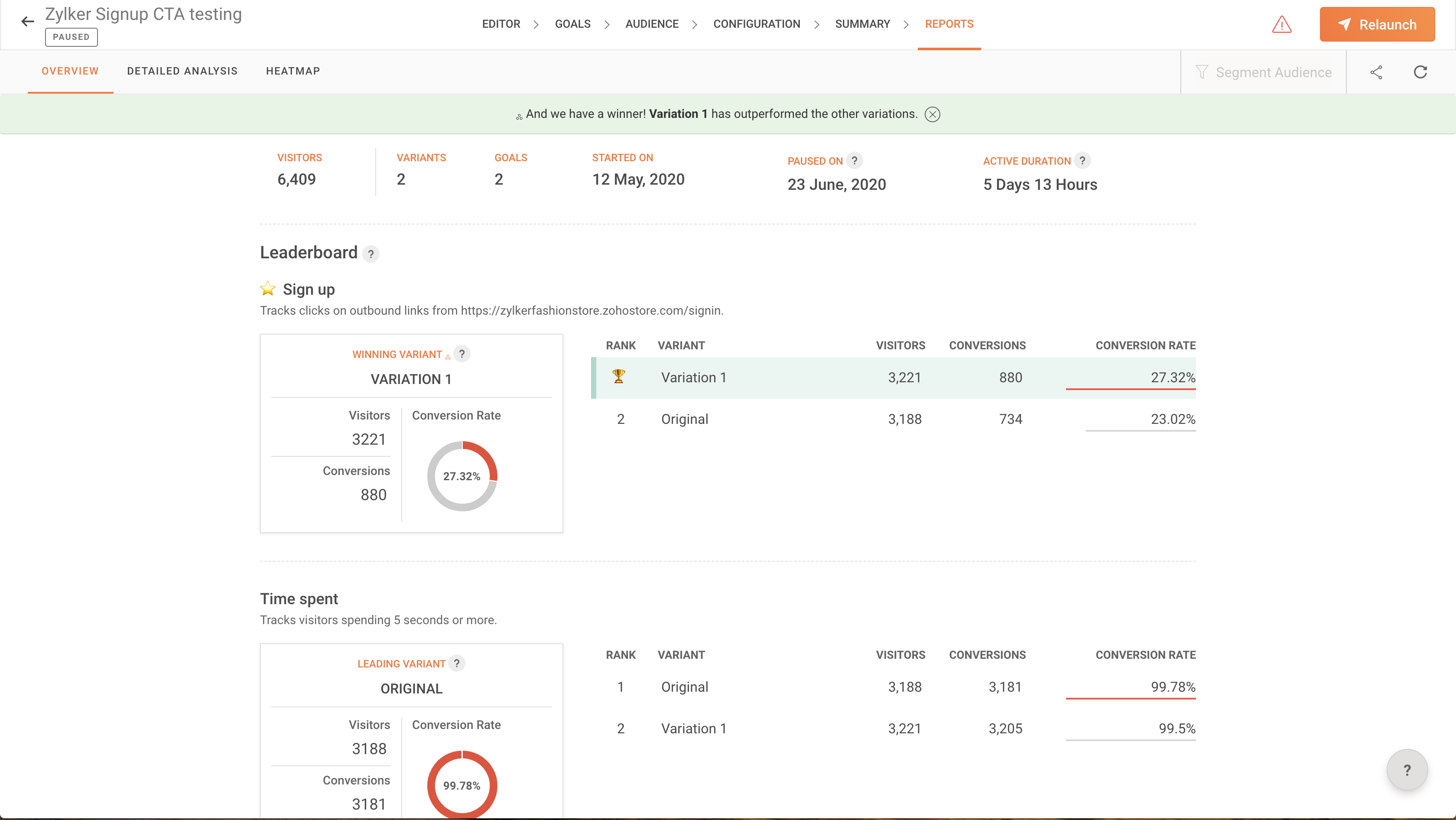Click the refresh report icon
1456x820 pixels.
[x=1420, y=72]
